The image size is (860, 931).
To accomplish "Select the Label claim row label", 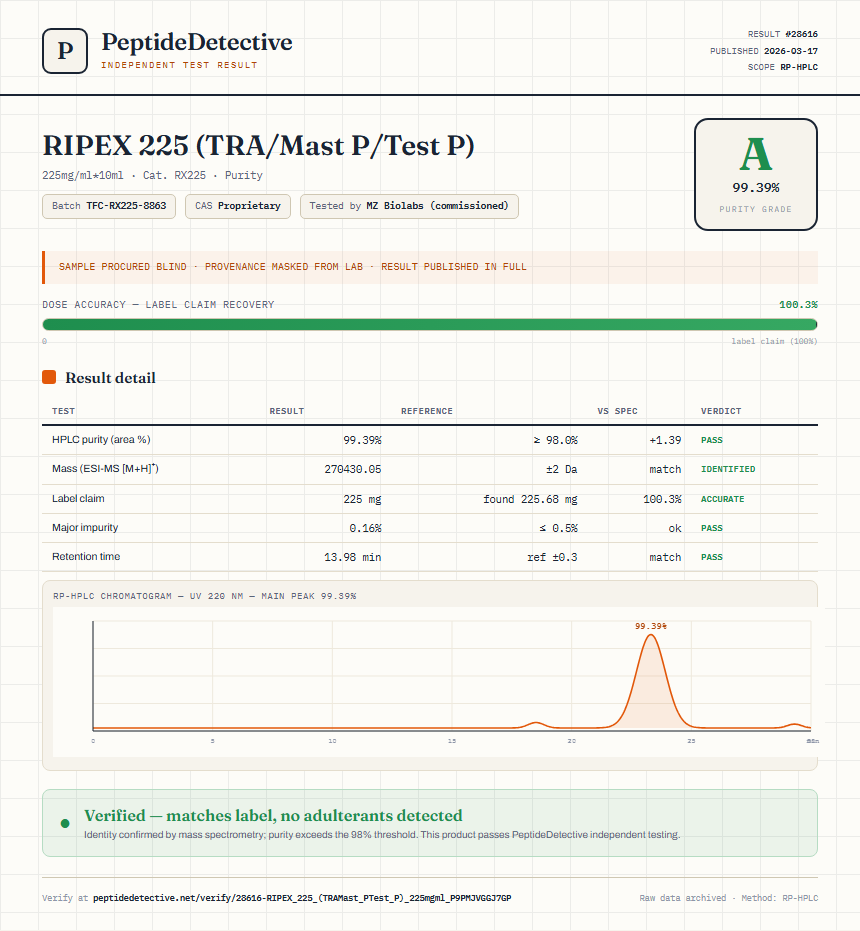I will (78, 498).
